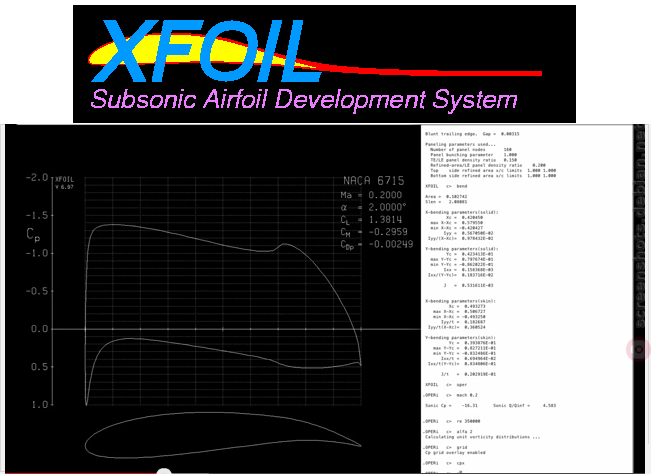651x475 pixels.
Task: Click the CM value '-0.2959'
Action: tap(388, 232)
